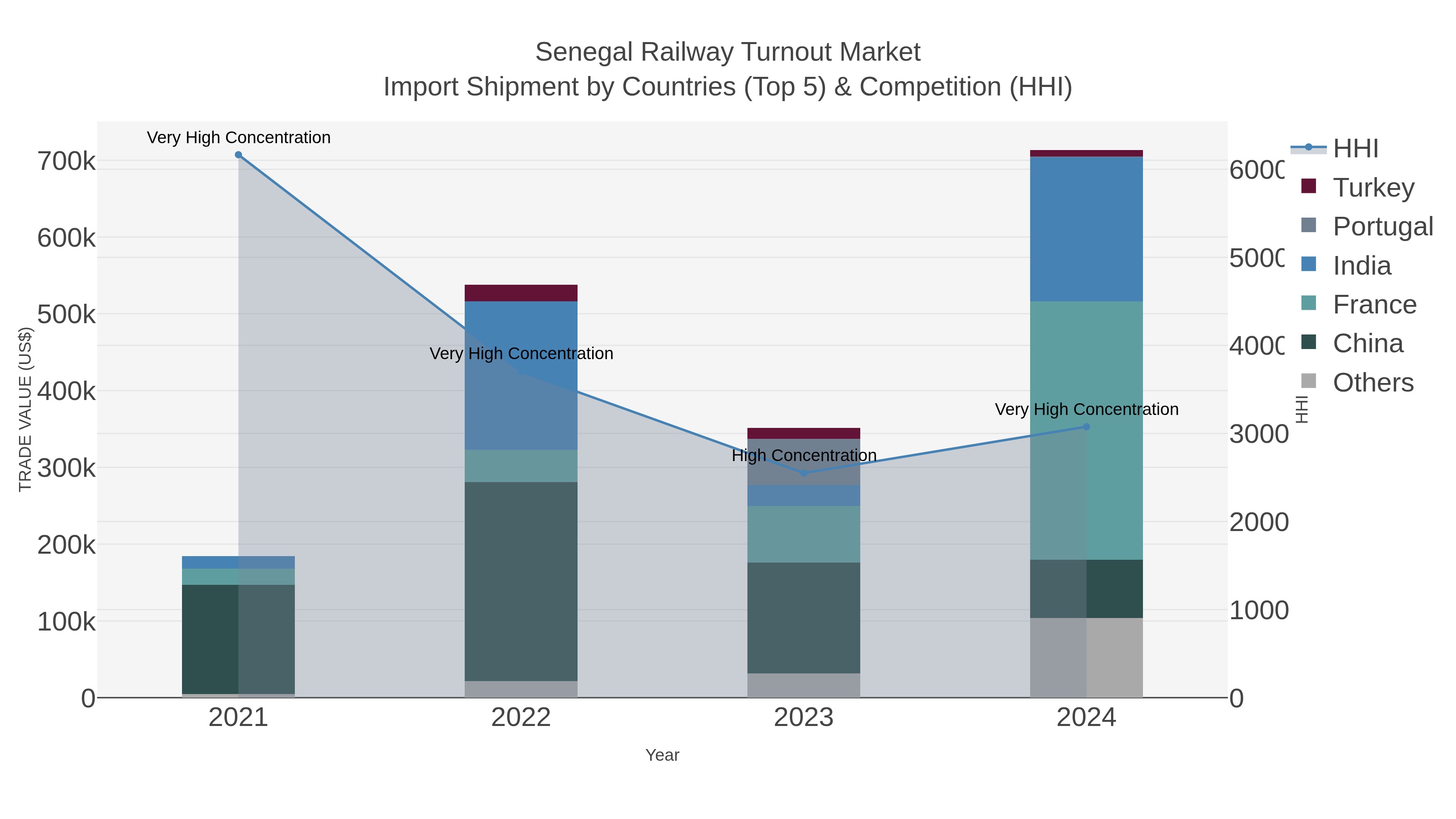The height and width of the screenshot is (819, 1456).
Task: Click the Turkey segment of the 2024 bar
Action: pos(1086,153)
